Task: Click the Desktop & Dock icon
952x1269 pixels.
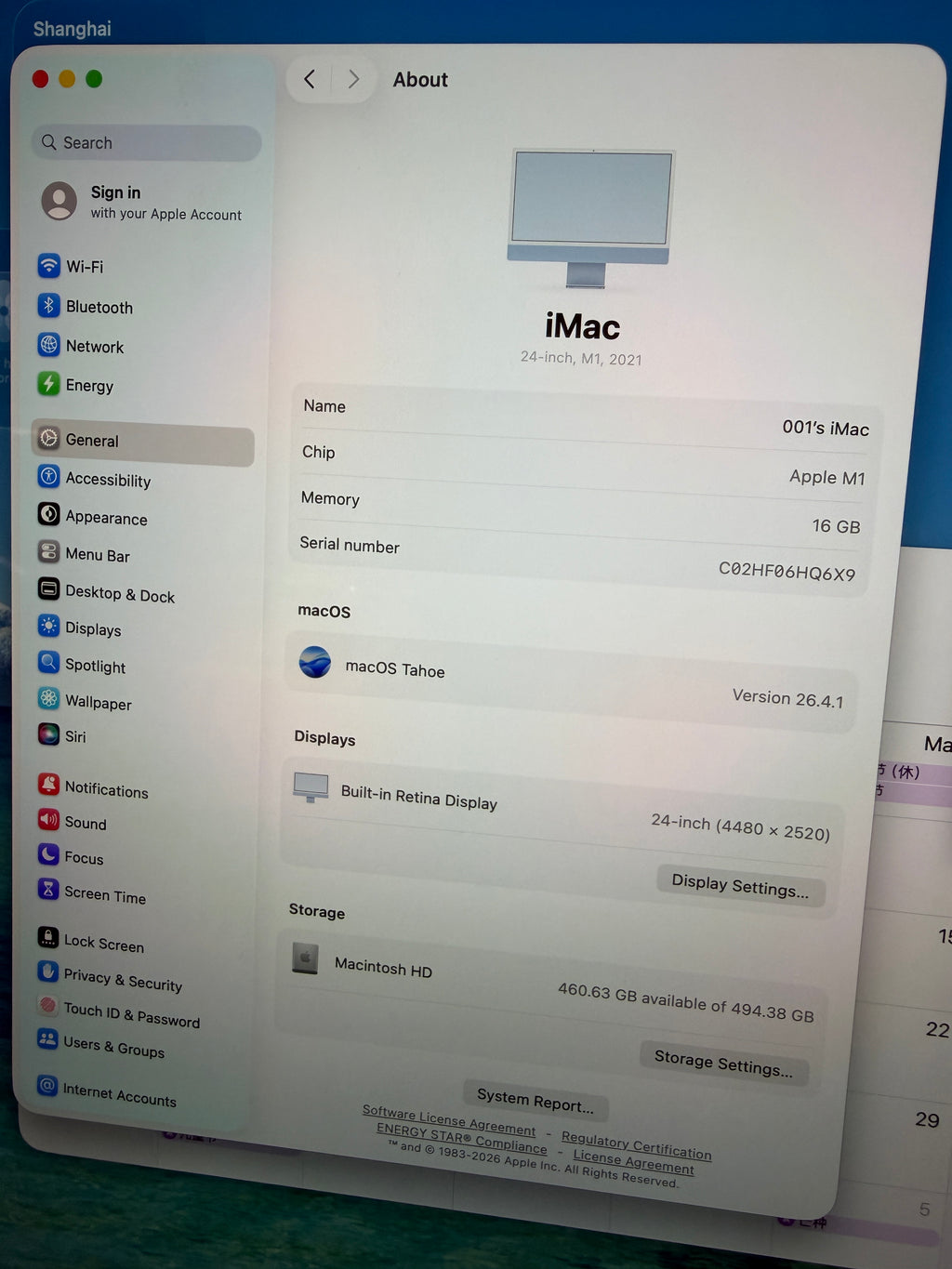Action: tap(48, 589)
